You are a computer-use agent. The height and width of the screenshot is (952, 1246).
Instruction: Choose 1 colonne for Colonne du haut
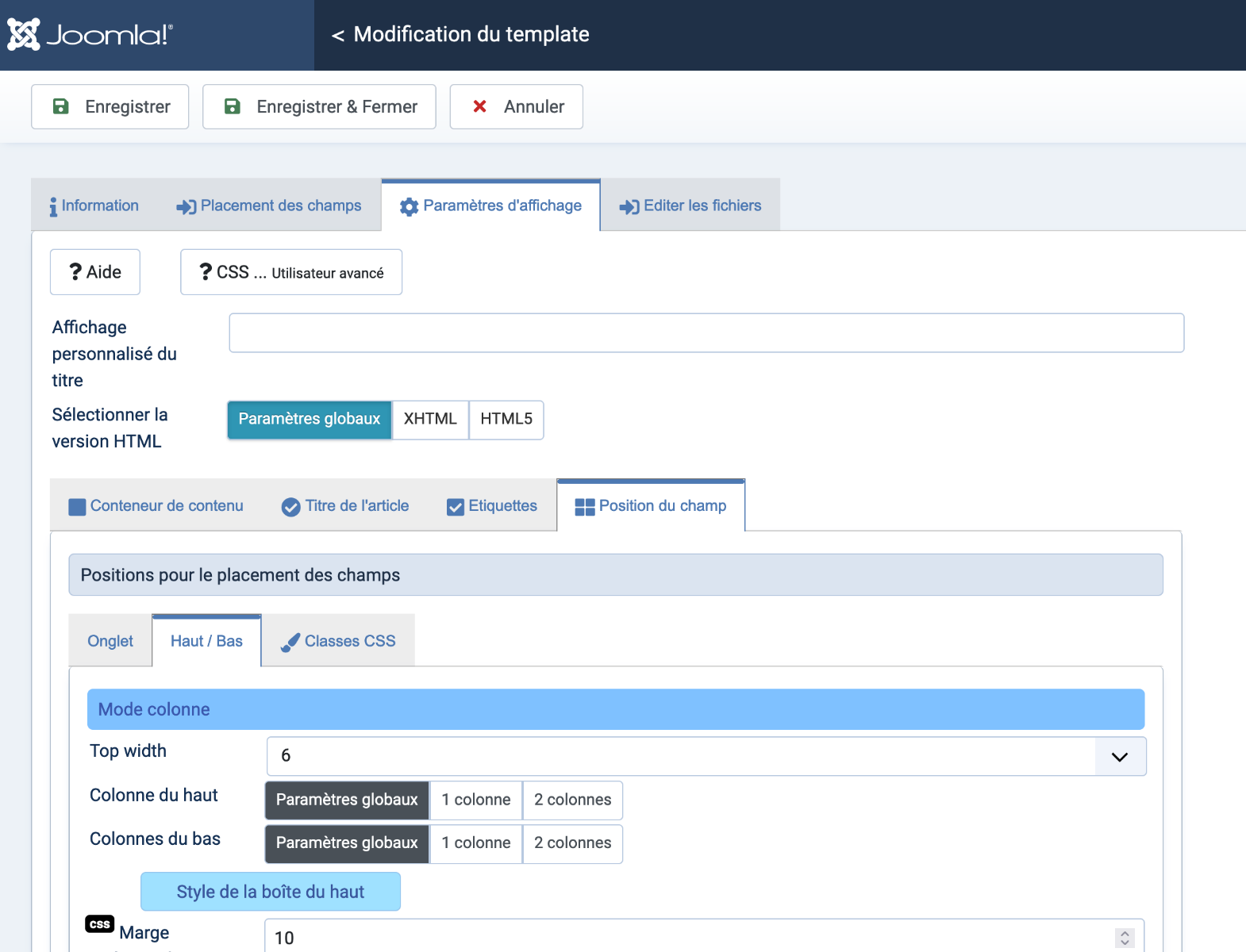coord(476,800)
